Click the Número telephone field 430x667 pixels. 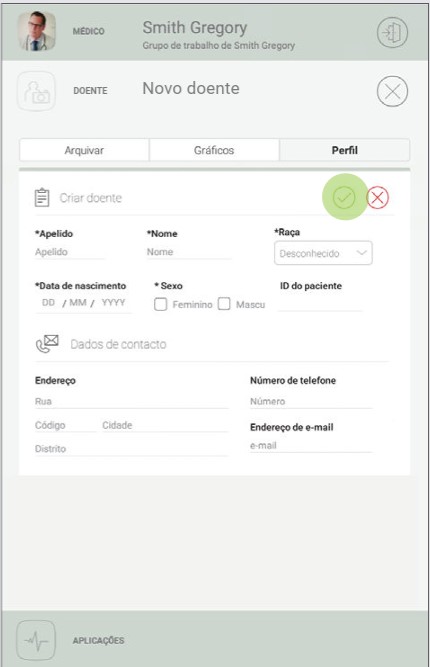coord(311,401)
